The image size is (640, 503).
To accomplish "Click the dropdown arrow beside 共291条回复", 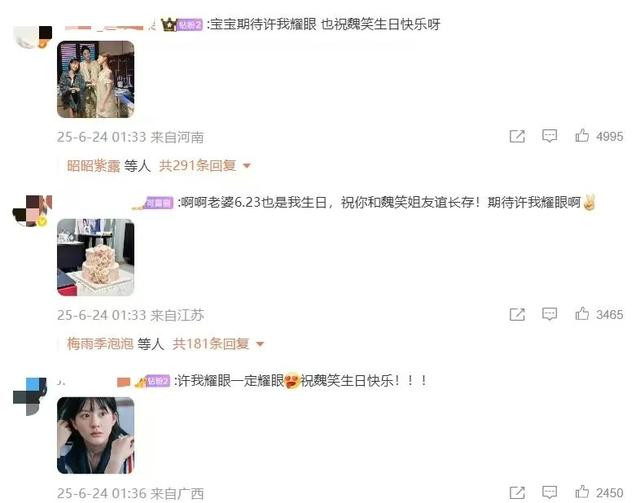I will 247,166.
